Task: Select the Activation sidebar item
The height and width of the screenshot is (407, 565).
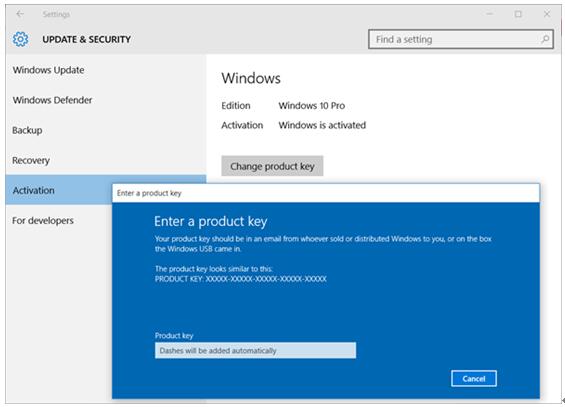Action: pos(59,190)
